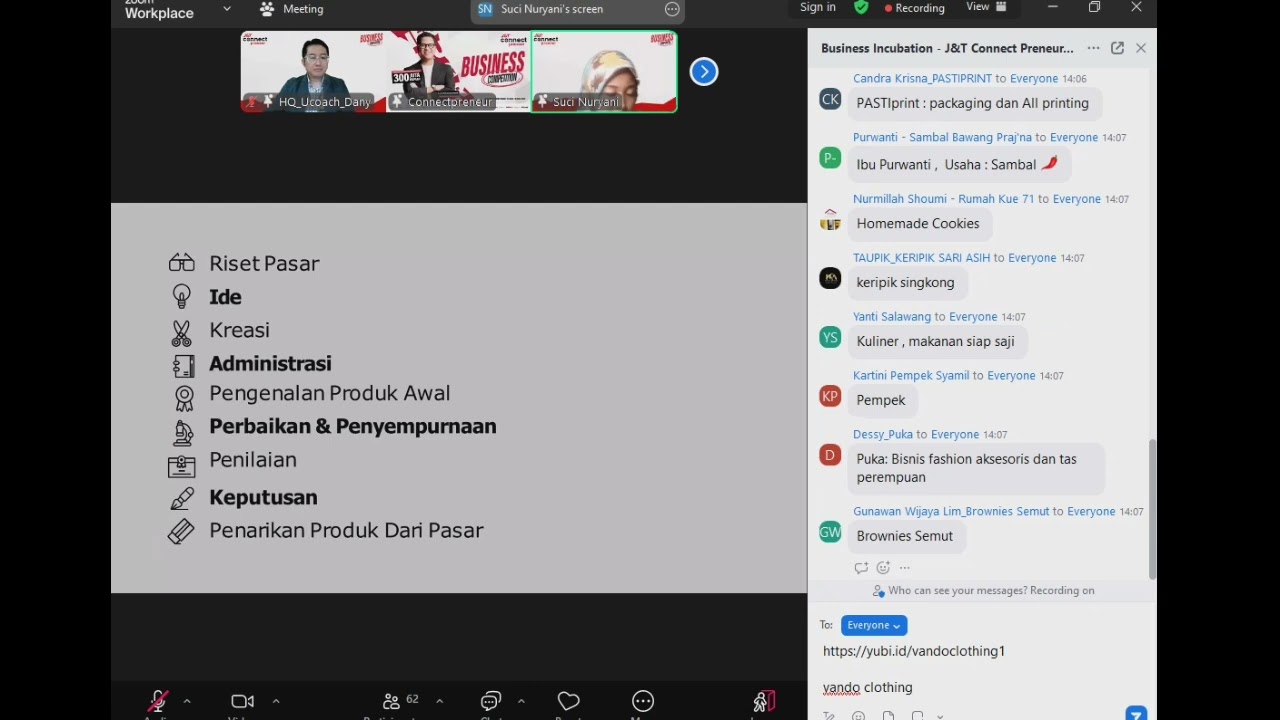
Task: Open emoji picker in chat composer
Action: coord(858,715)
